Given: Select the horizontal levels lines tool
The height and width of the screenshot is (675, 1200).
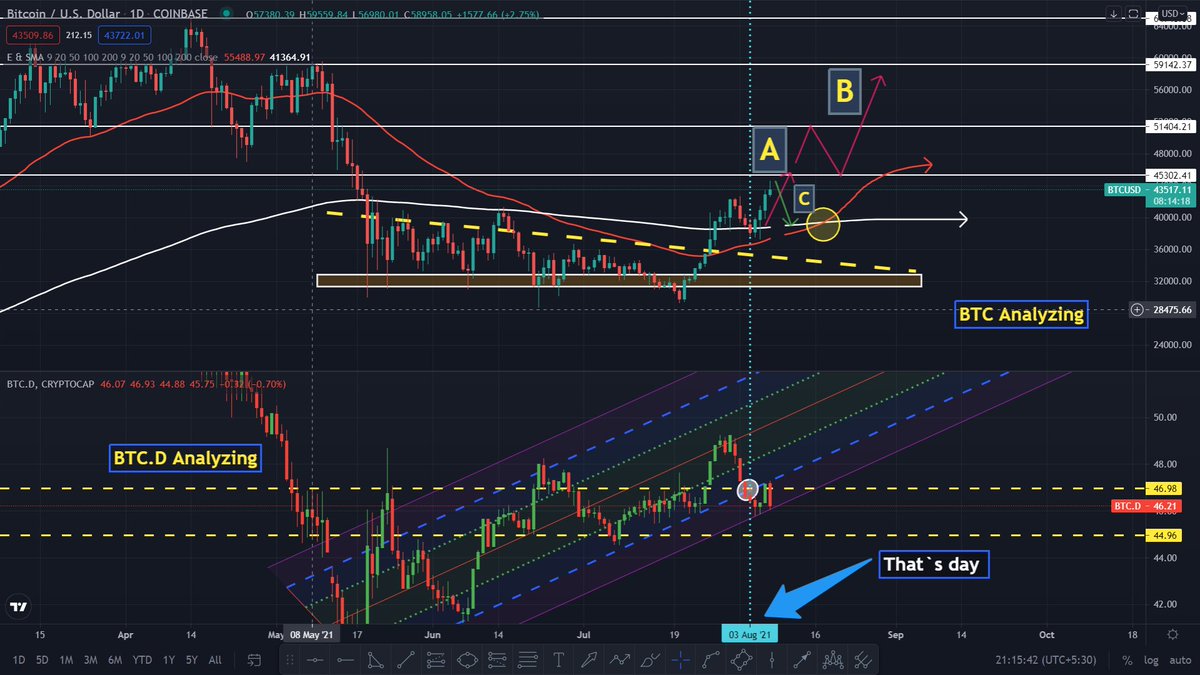Looking at the screenshot, I should click(527, 660).
